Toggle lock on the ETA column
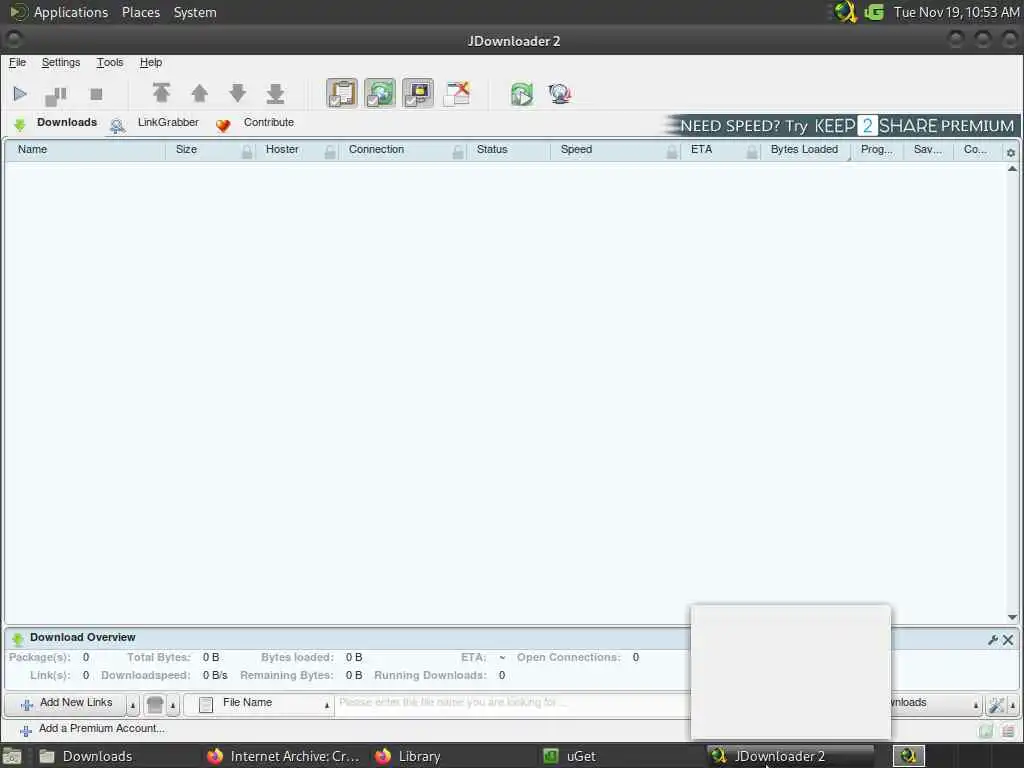Viewport: 1024px width, 768px height. click(x=752, y=152)
